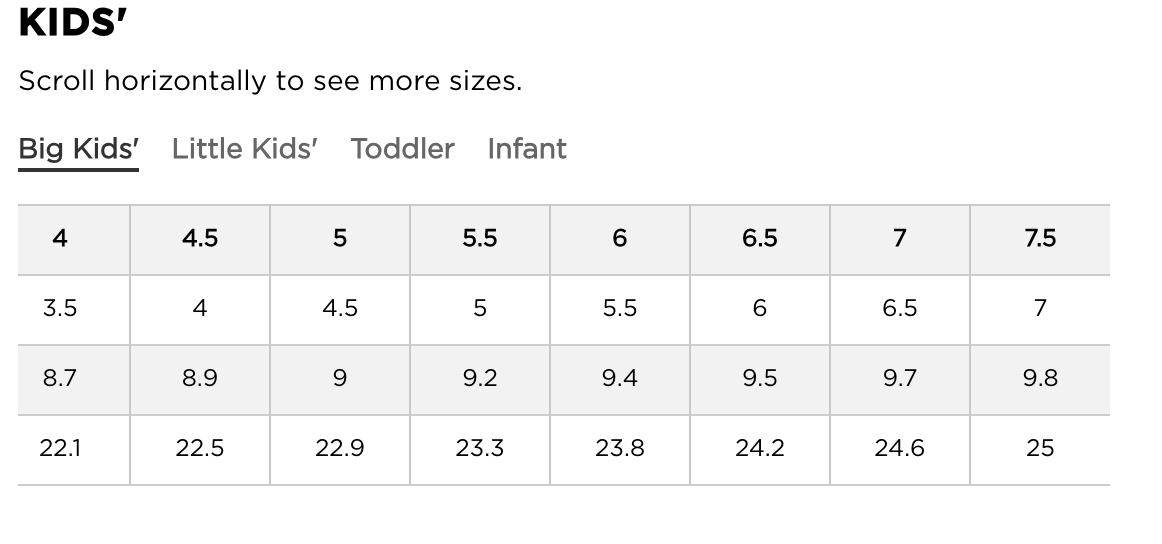Open the Little Kids' tab
Viewport: 1162px width, 544px height.
click(244, 149)
